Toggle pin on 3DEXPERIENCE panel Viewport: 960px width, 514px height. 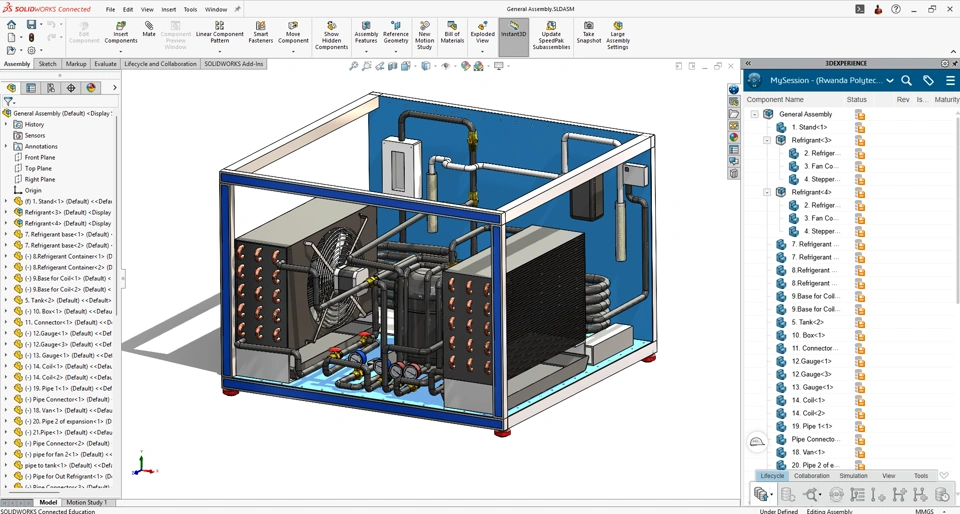pyautogui.click(x=954, y=63)
